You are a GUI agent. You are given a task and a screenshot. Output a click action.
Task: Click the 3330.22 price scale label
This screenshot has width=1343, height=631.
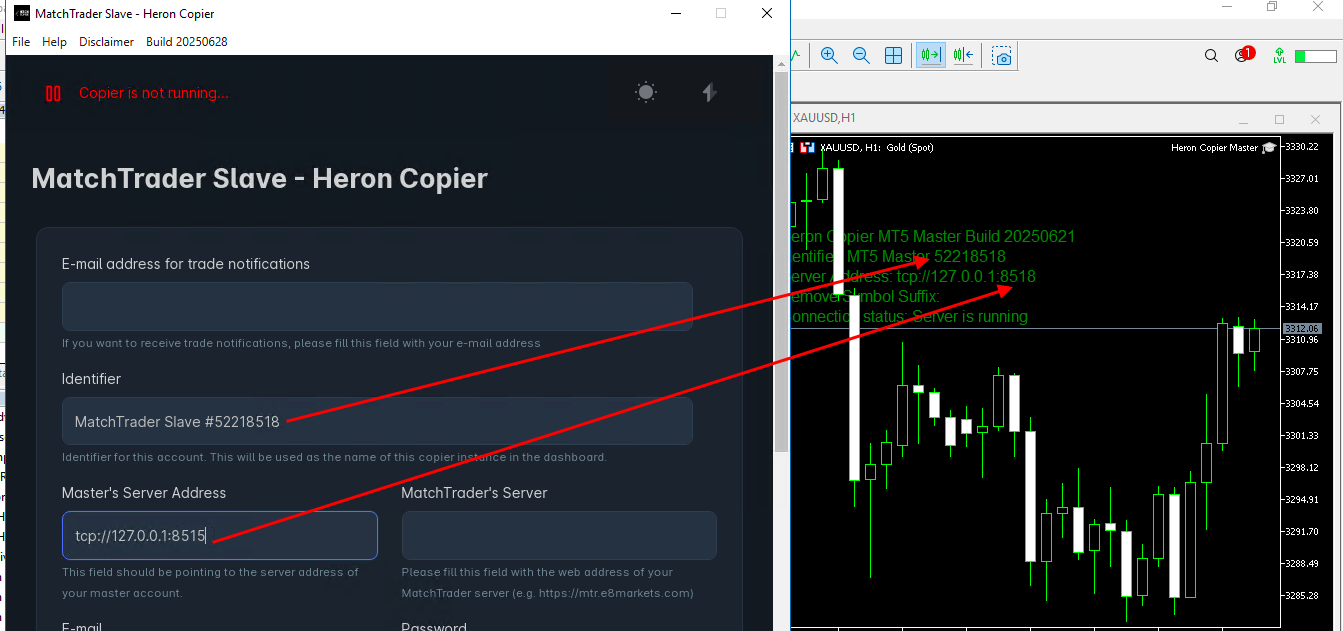[1302, 147]
